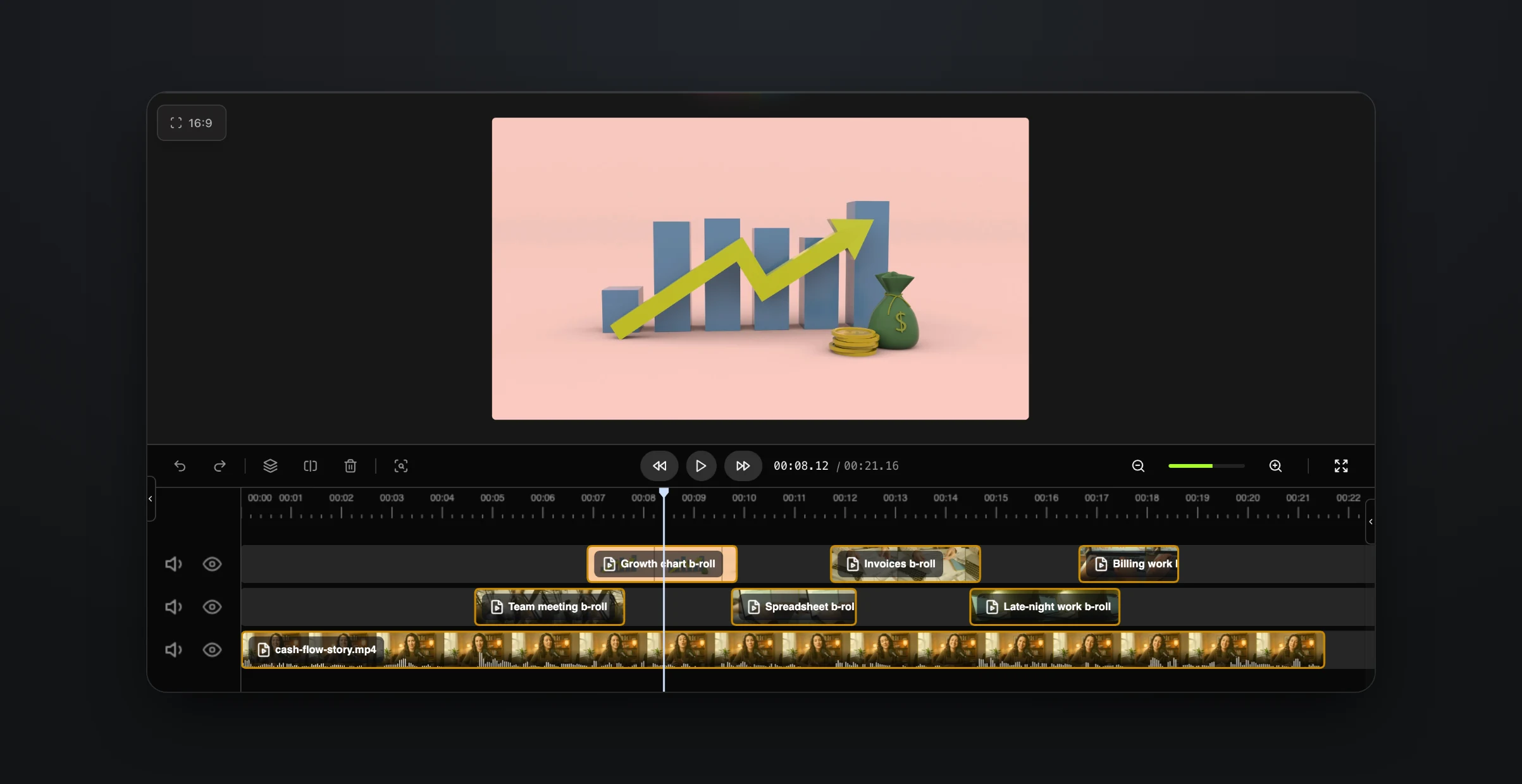Mute the Growth chart track
1522x784 pixels.
(173, 564)
